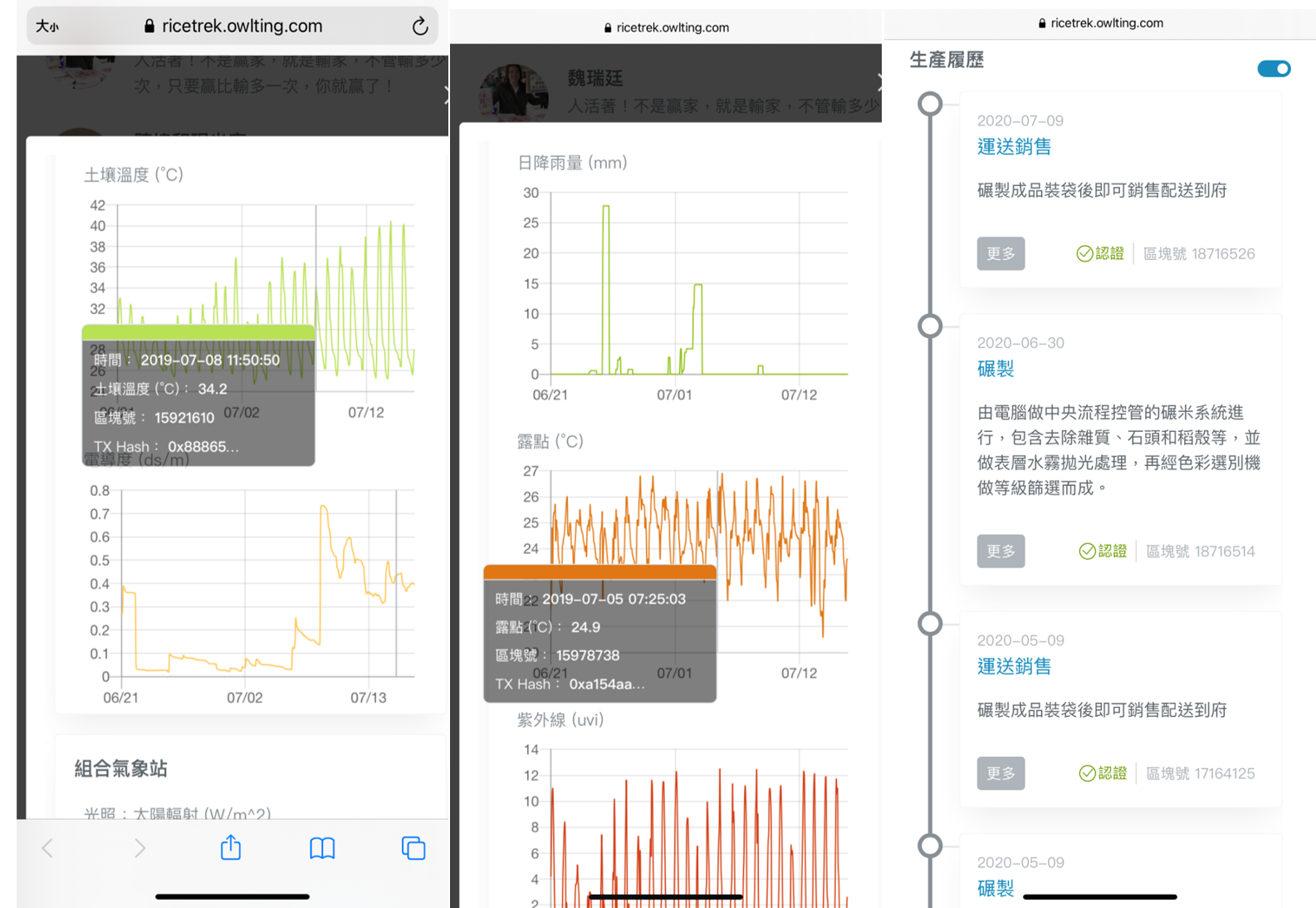
Task: Open the bottom 2020-05-09 碾製 title link
Action: click(996, 888)
